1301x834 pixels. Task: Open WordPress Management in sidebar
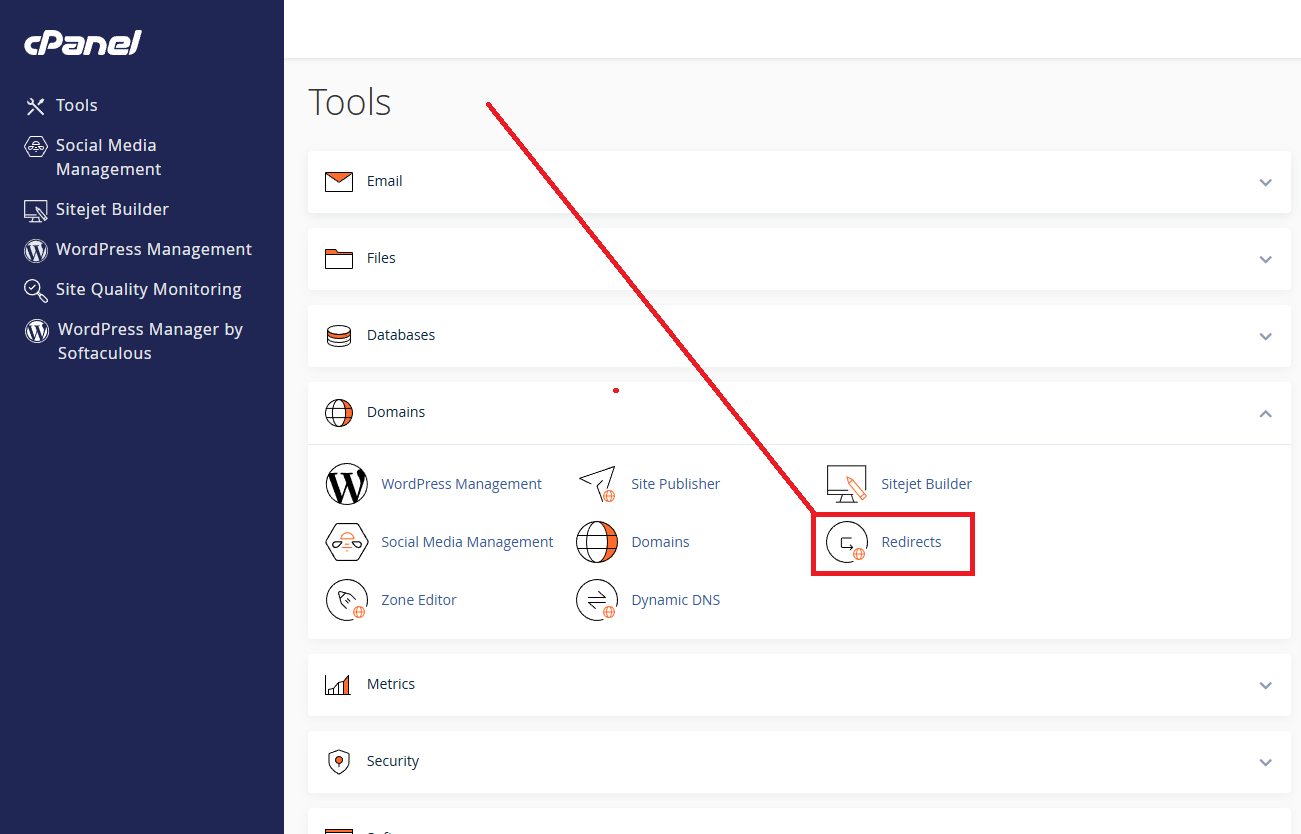click(154, 249)
